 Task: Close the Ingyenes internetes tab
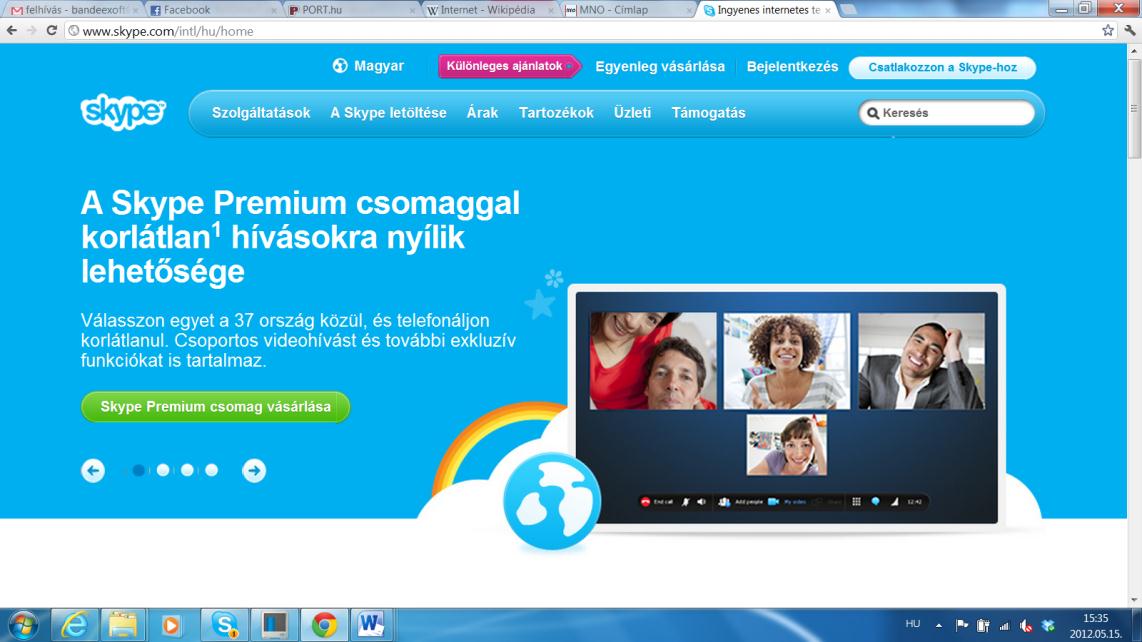(x=828, y=10)
